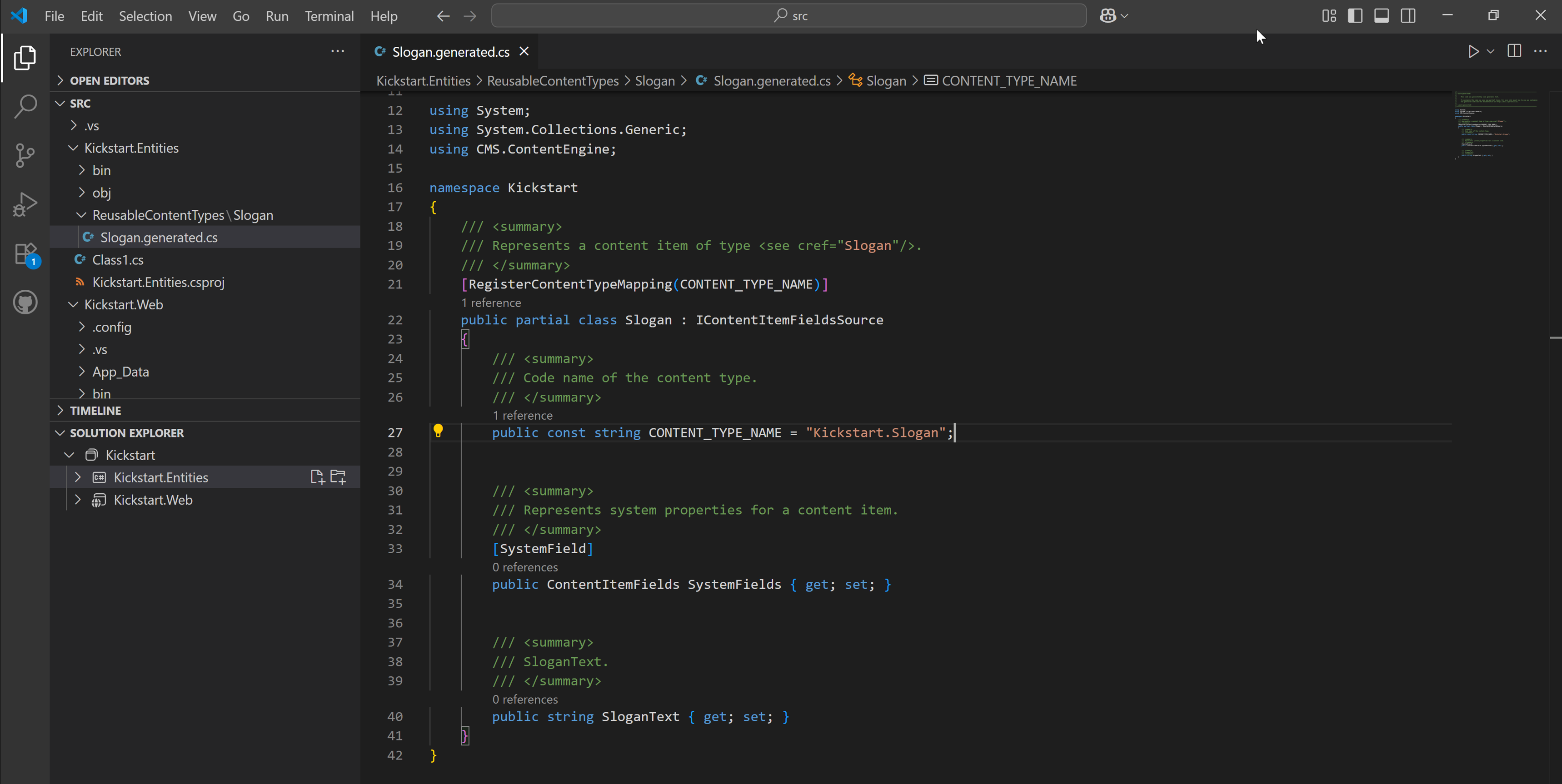This screenshot has height=784, width=1562.
Task: Click the lightbulb code action on line 27
Action: [438, 431]
